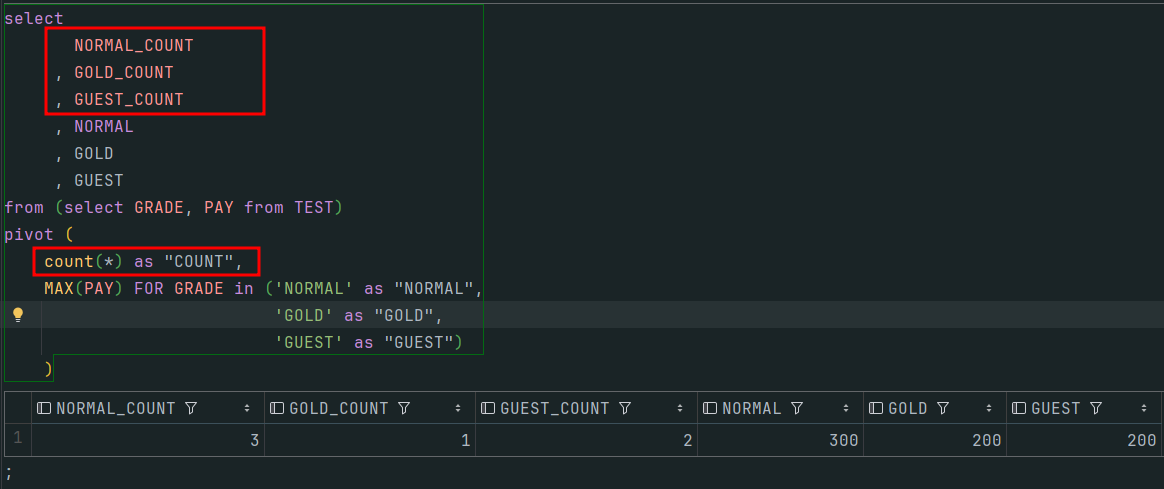Image resolution: width=1164 pixels, height=489 pixels.
Task: Click the column icon beside the GUEST result header
Action: point(1018,408)
